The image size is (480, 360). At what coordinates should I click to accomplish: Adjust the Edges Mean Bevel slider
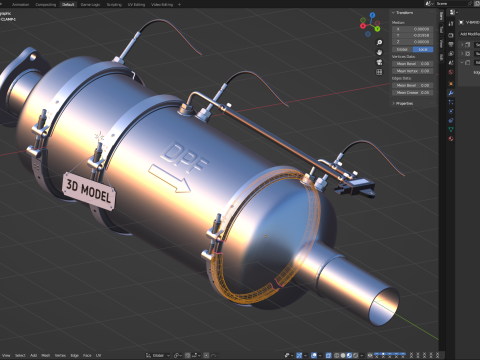point(413,86)
